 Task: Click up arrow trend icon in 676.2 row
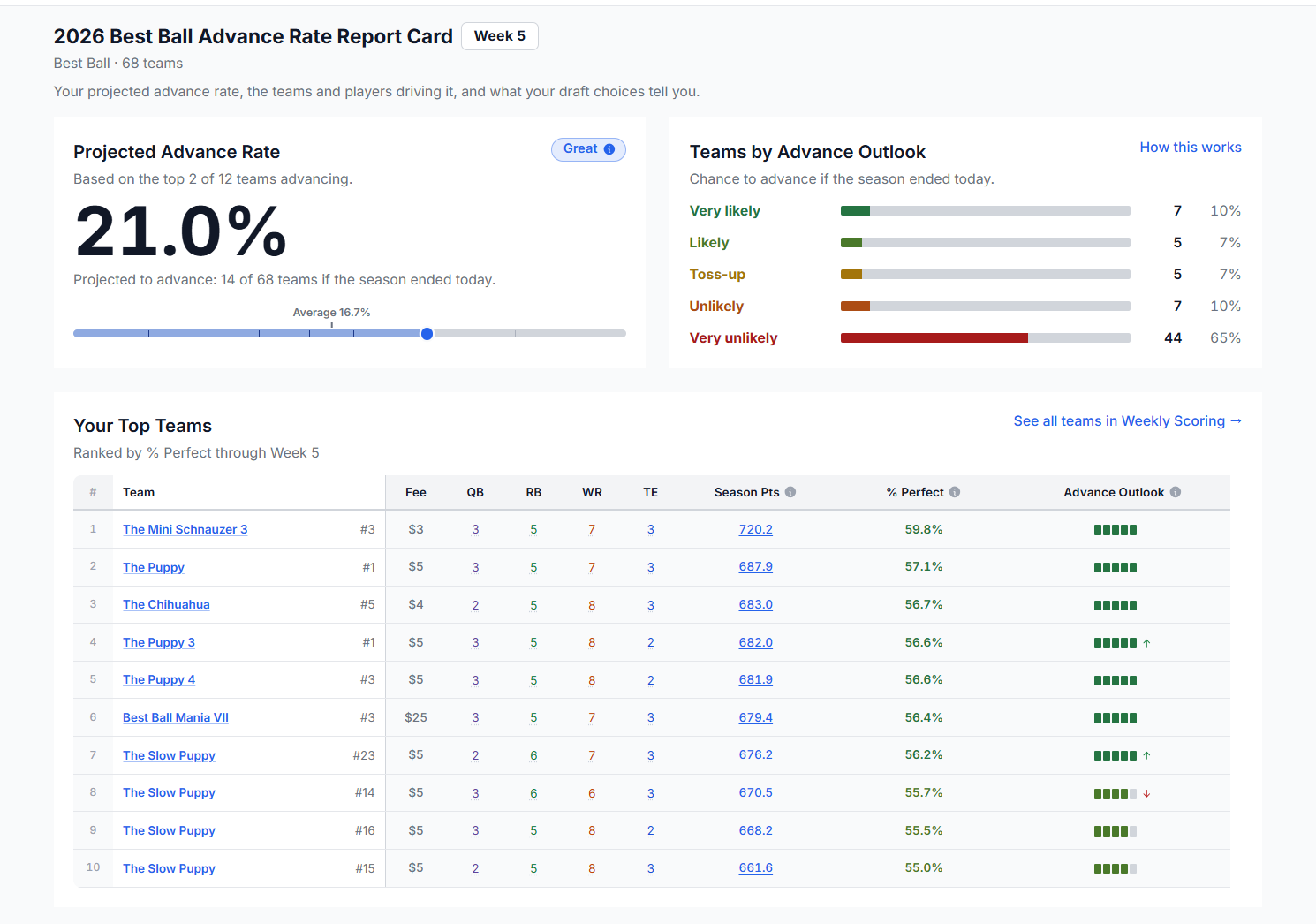click(1146, 755)
